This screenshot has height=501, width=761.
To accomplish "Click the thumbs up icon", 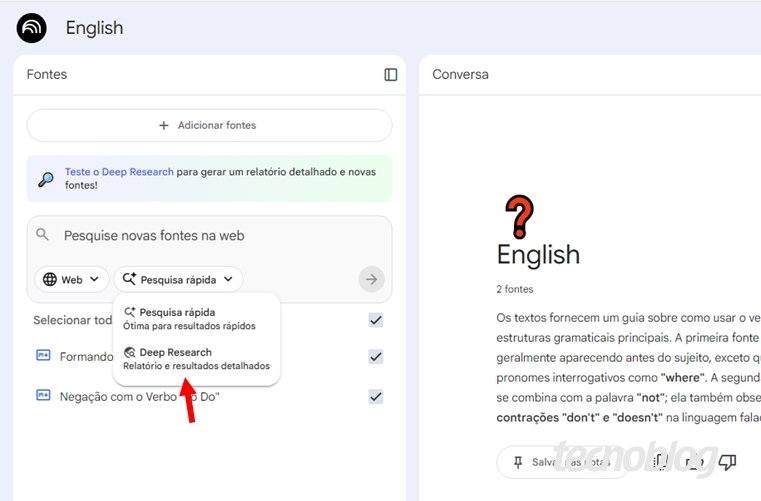I will 693,462.
